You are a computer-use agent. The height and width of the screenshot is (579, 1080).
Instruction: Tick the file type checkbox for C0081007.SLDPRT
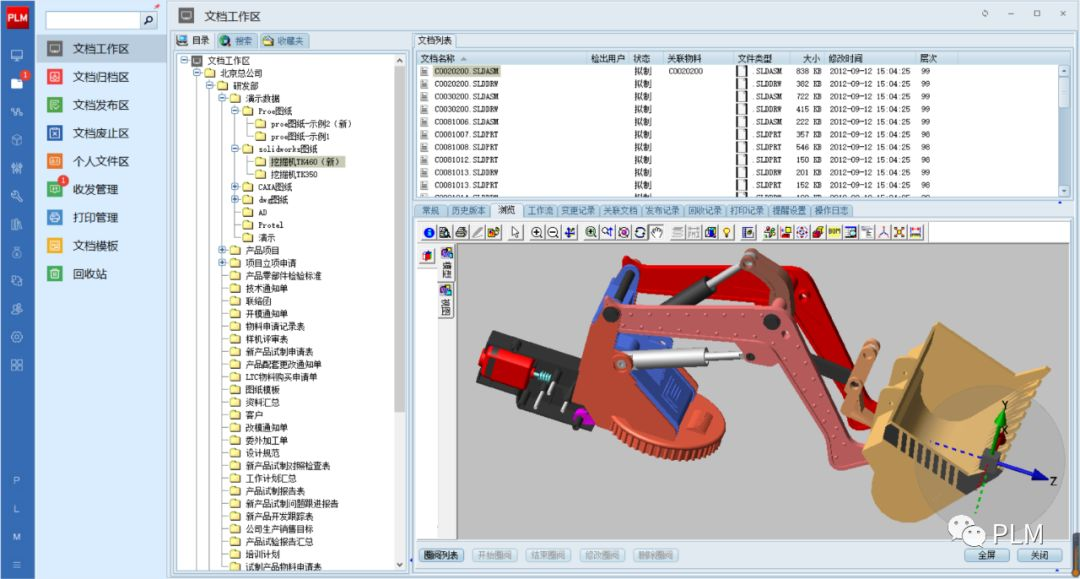(742, 134)
